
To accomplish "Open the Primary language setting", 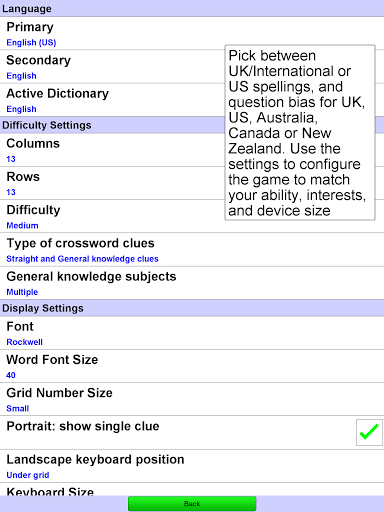I will pyautogui.click(x=192, y=33).
